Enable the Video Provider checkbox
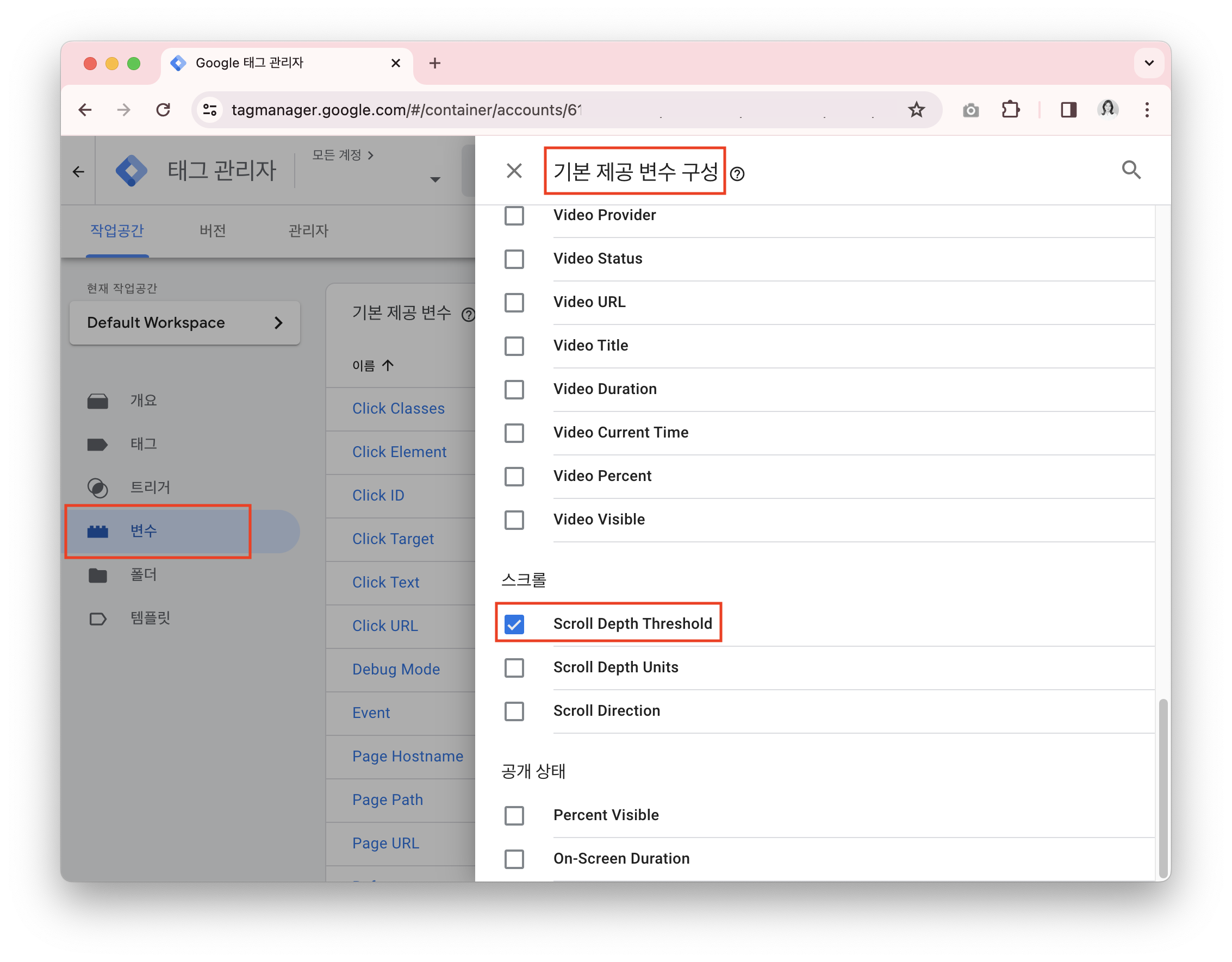This screenshot has height=962, width=1232. coord(514,215)
